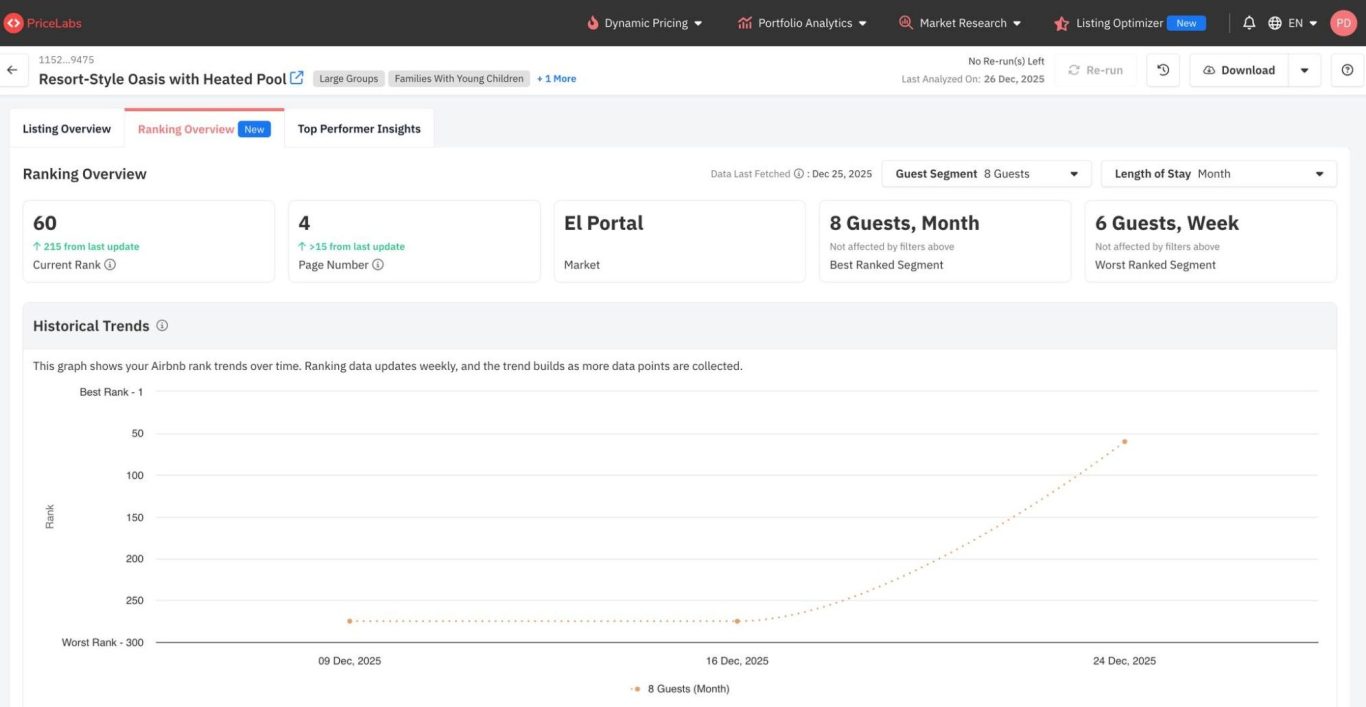The image size is (1366, 707).
Task: Click info icon next to Current Rank
Action: [x=110, y=265]
